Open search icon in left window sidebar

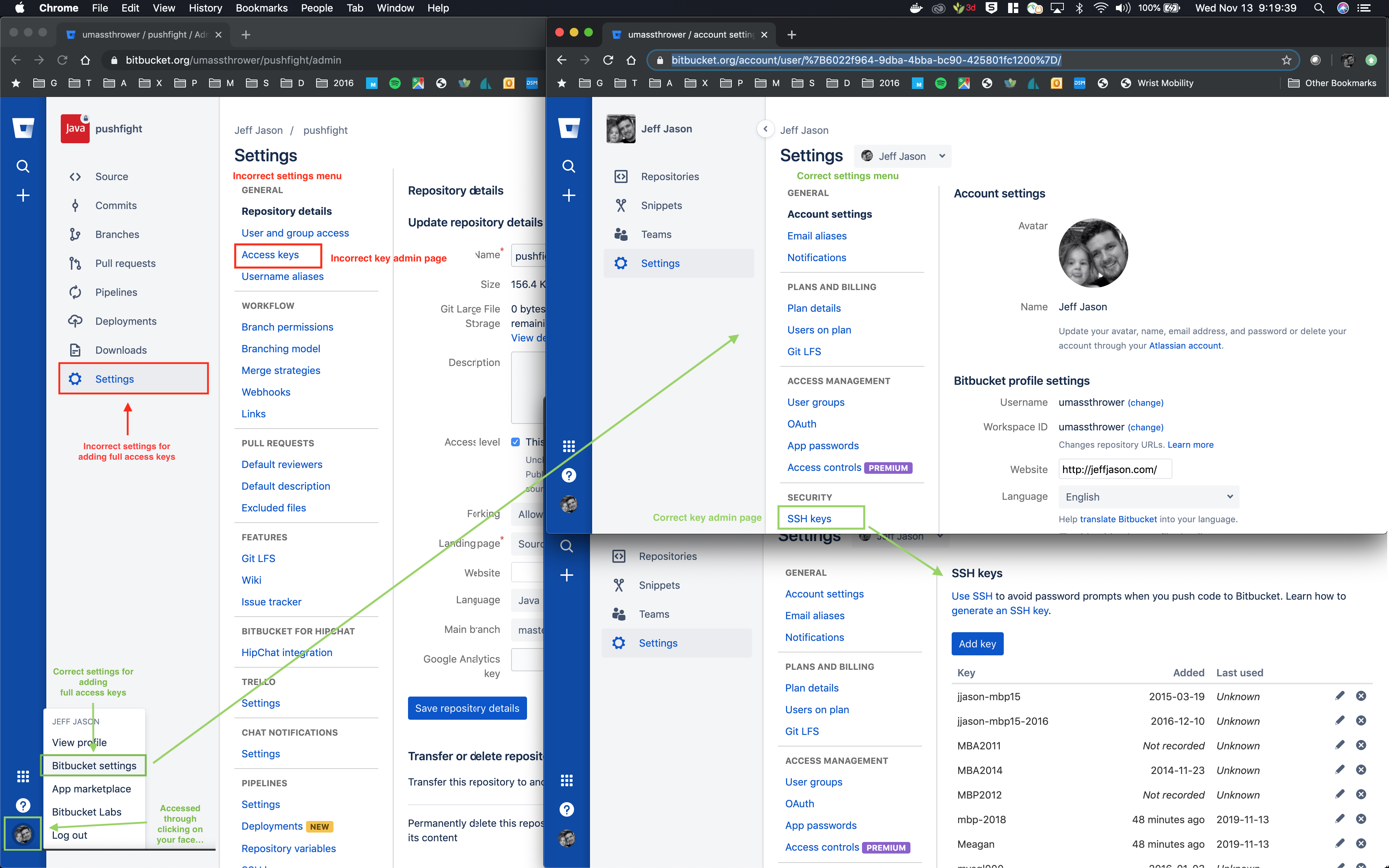23,166
